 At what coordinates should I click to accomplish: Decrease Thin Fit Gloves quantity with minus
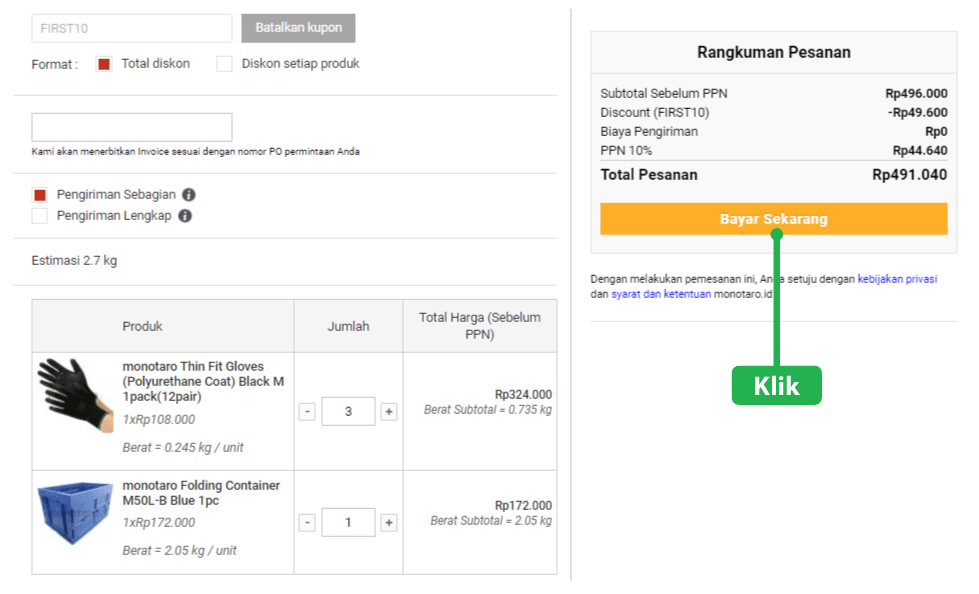pos(307,411)
